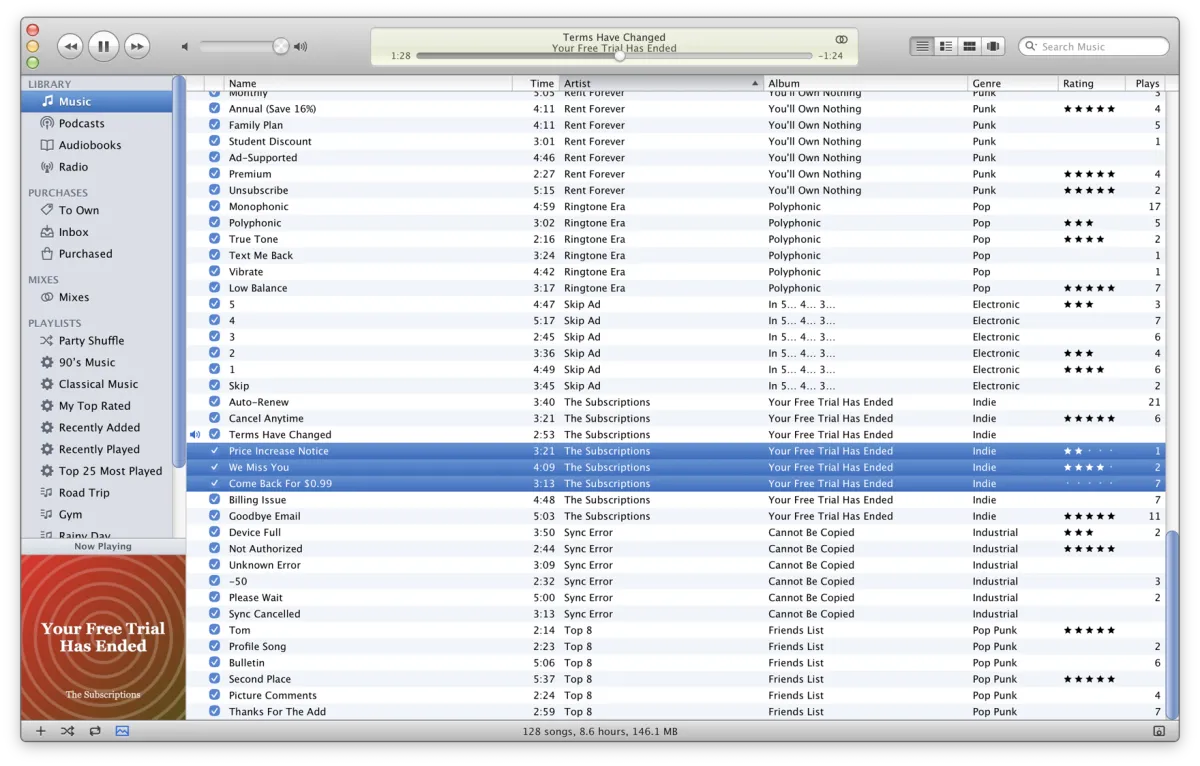Select the Cancel Anytime song
1200x766 pixels.
[x=676, y=418]
